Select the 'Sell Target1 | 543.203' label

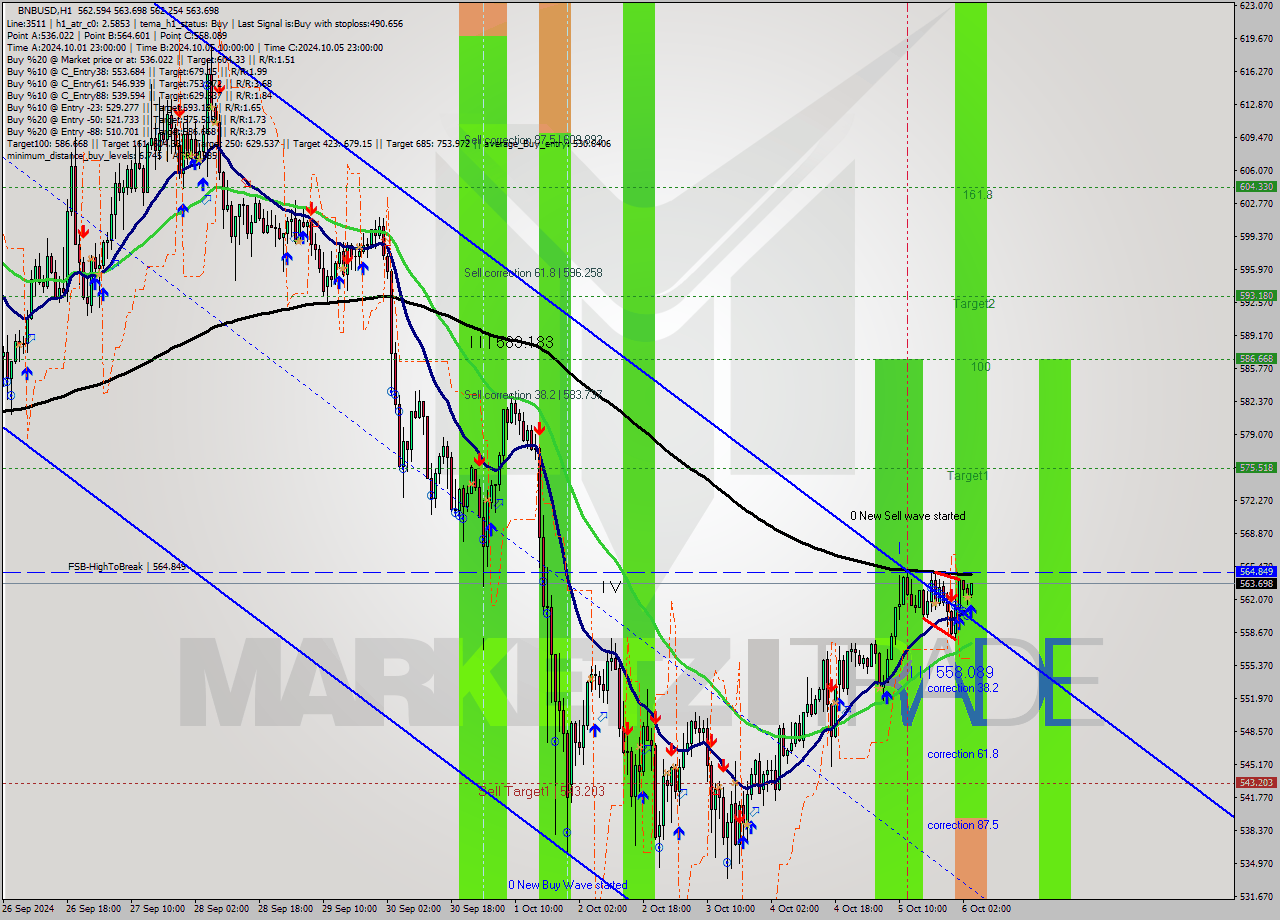[541, 791]
